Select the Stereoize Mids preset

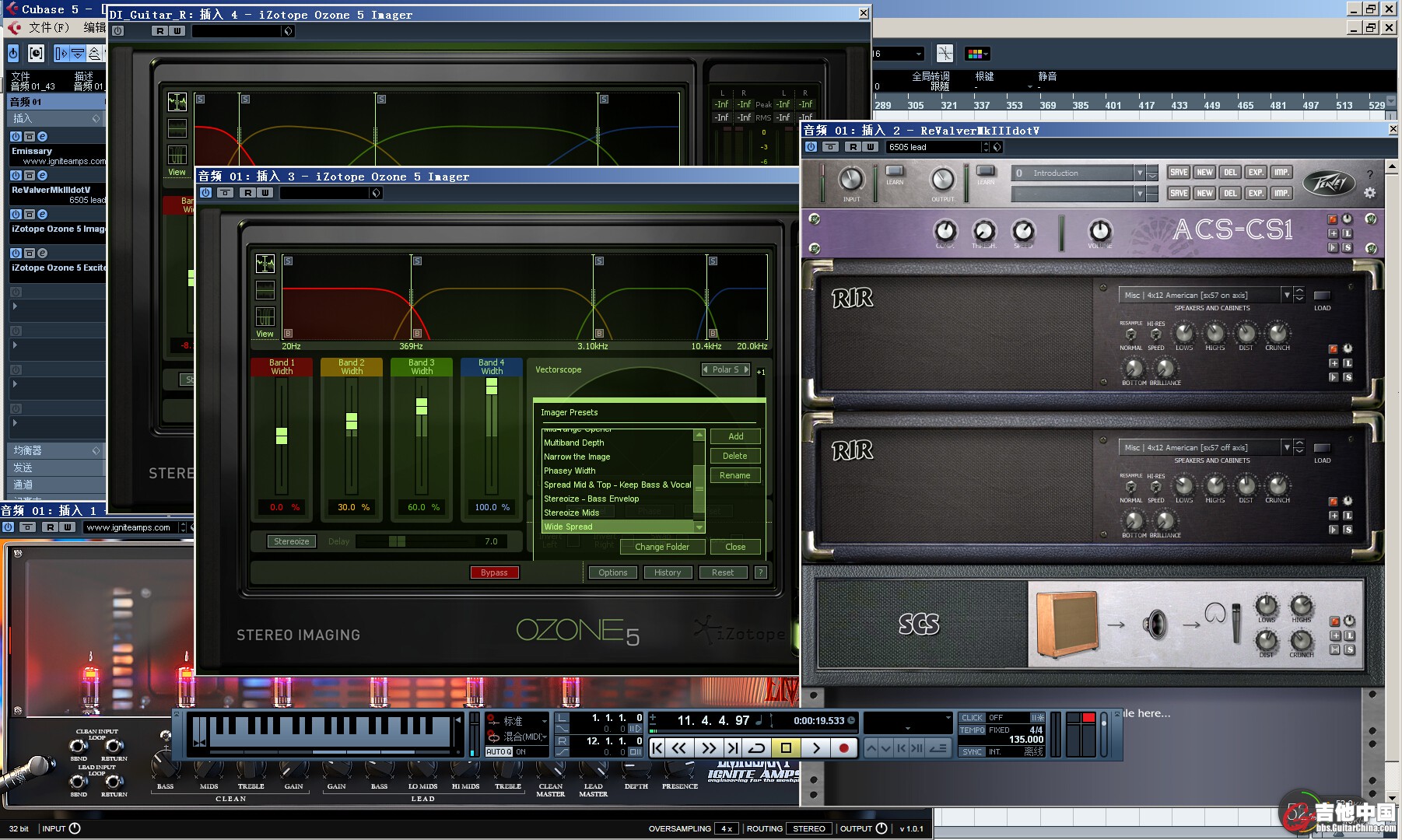click(617, 513)
